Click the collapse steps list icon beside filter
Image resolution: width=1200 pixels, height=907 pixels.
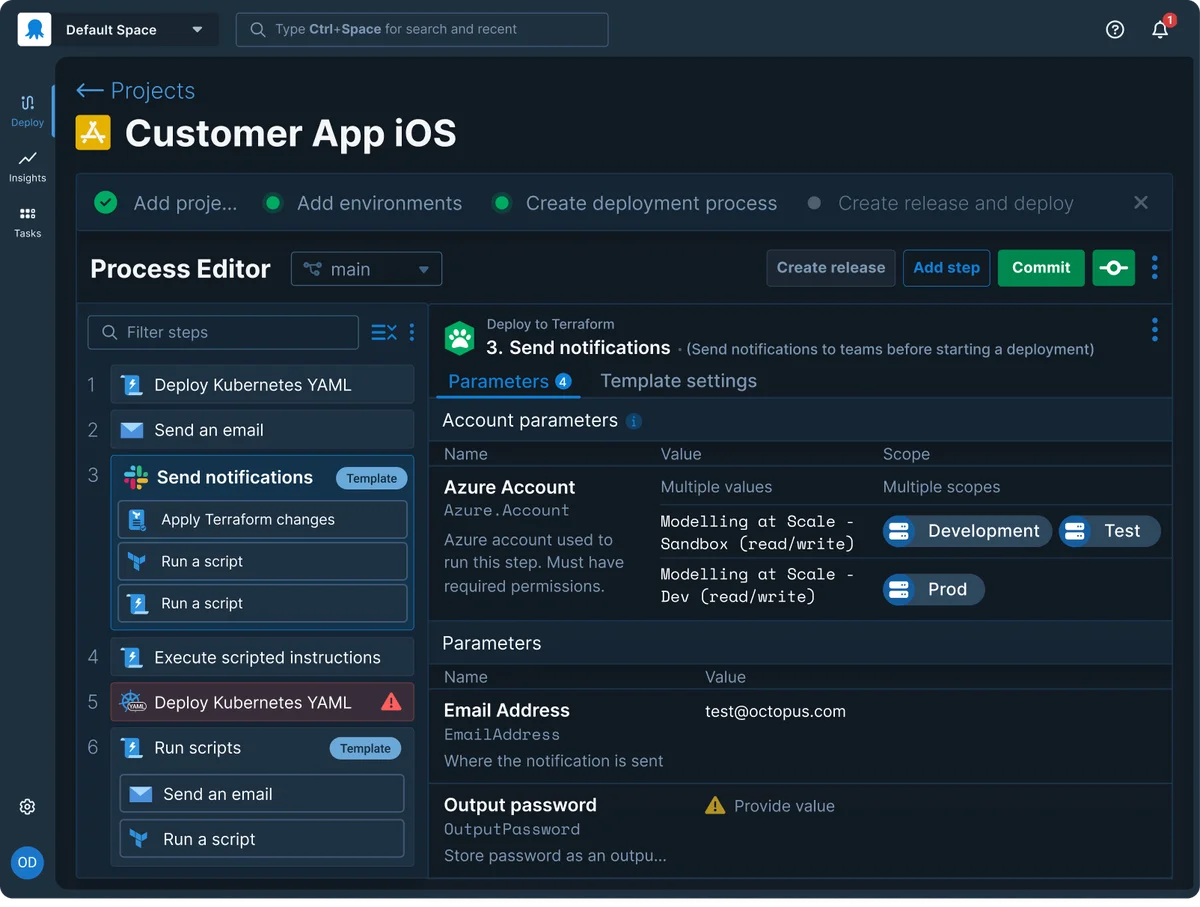tap(384, 332)
